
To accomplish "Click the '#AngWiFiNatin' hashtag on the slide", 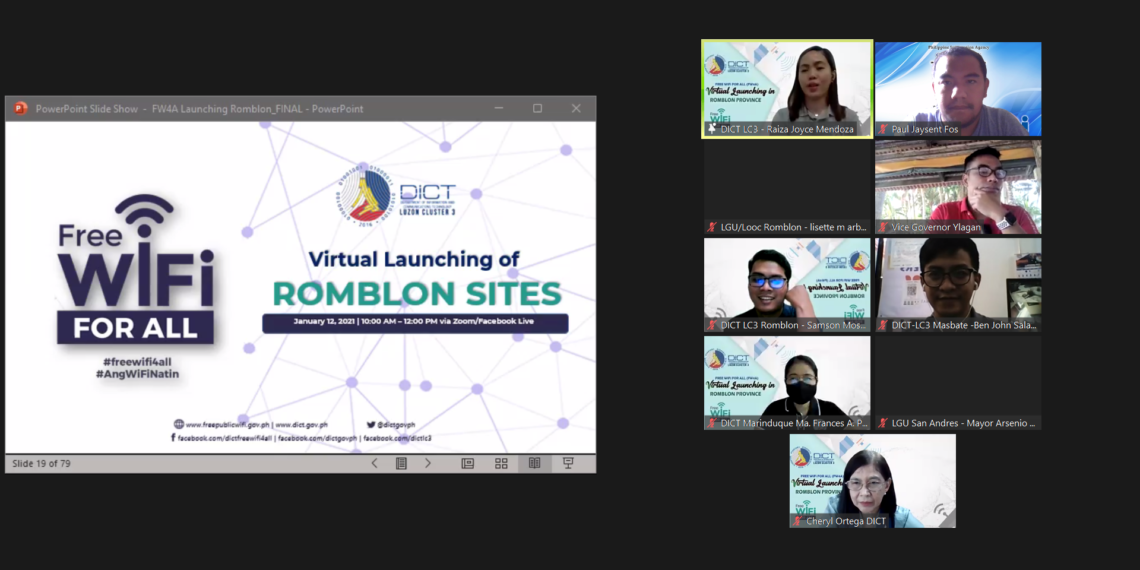I will (x=137, y=374).
